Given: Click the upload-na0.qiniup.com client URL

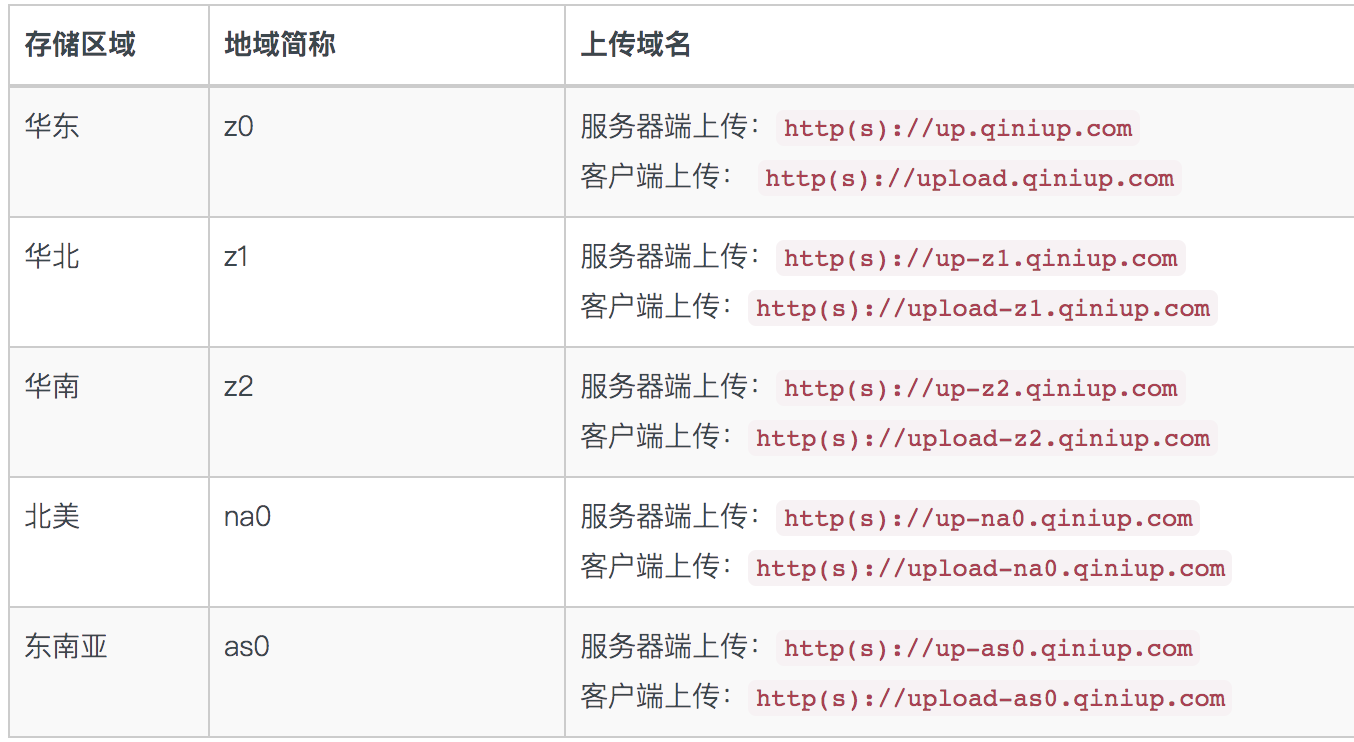Looking at the screenshot, I should (989, 569).
